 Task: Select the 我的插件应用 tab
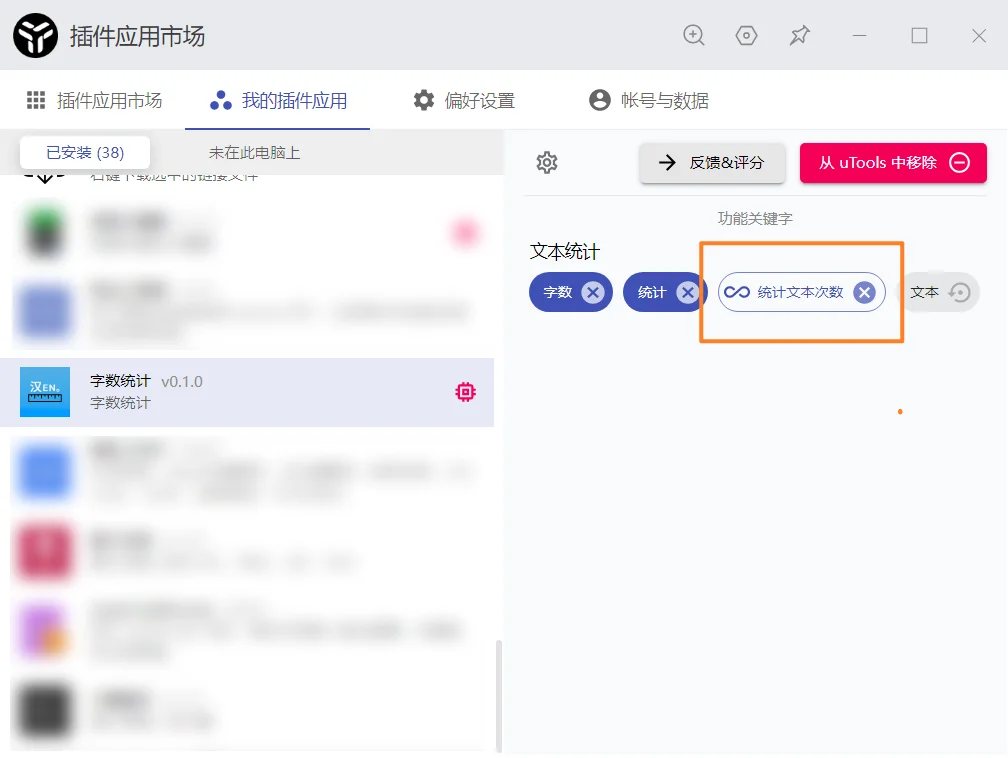click(279, 100)
